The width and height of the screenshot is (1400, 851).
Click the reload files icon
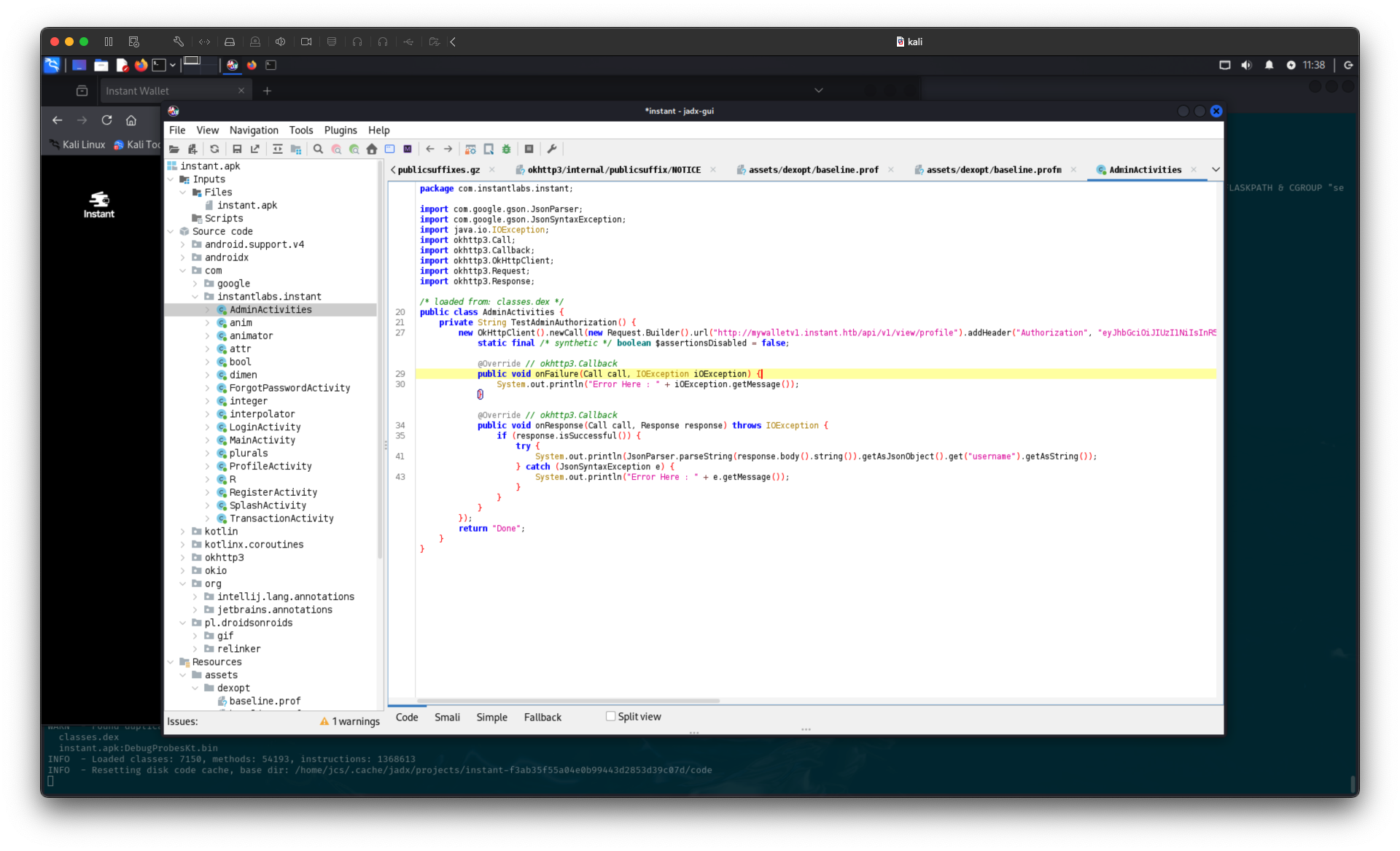click(214, 149)
